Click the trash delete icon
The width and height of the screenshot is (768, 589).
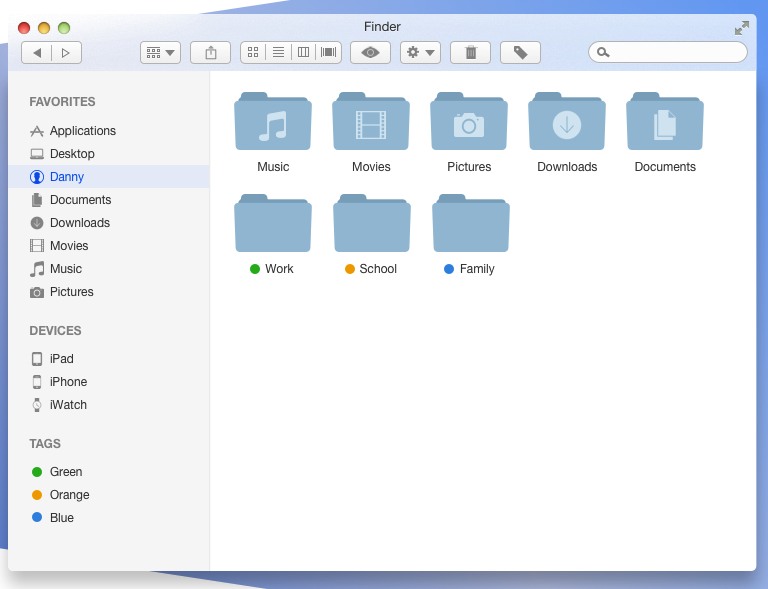pos(470,52)
